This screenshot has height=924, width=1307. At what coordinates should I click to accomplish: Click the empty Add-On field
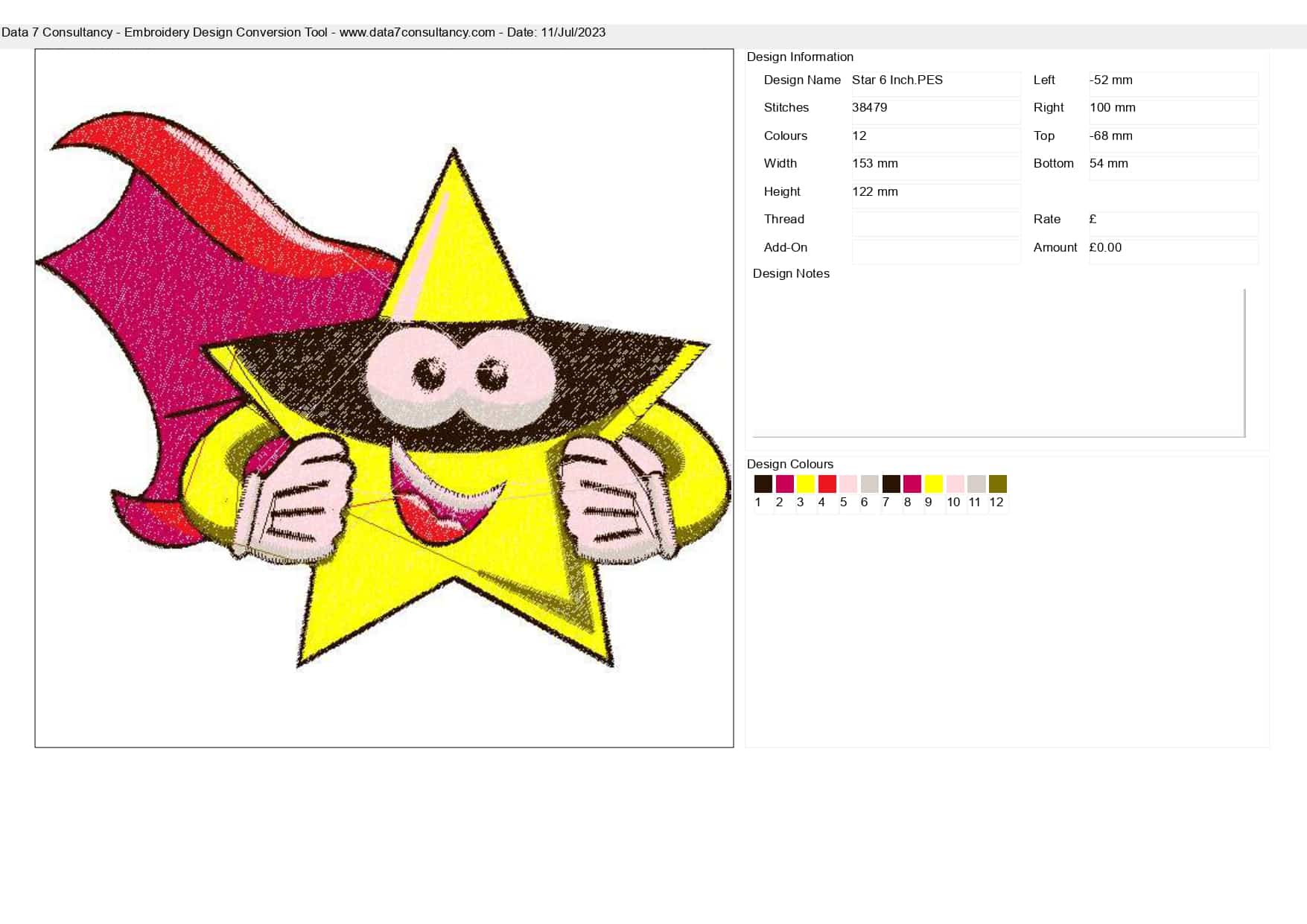coord(936,251)
